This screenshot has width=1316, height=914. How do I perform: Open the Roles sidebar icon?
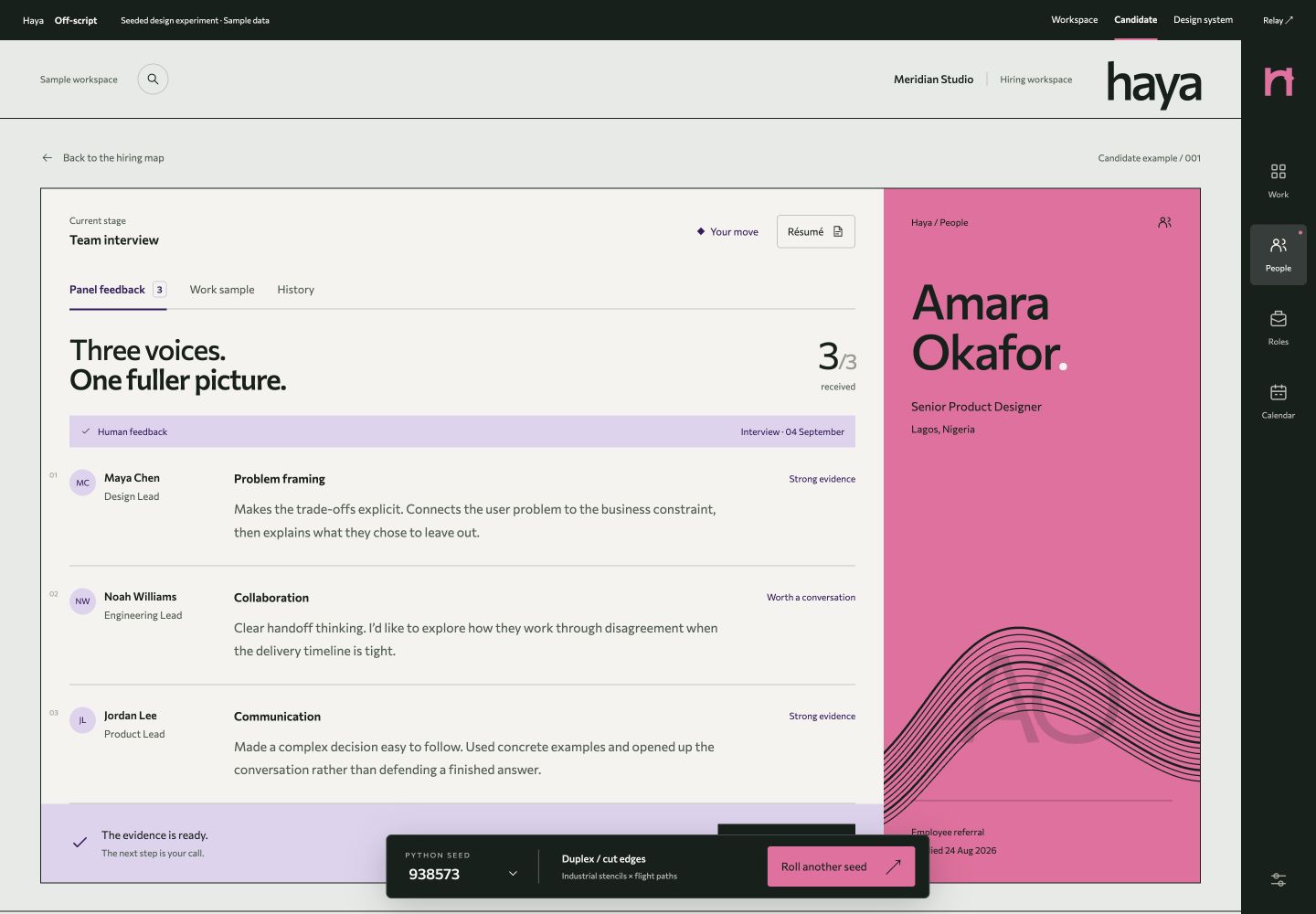coord(1278,328)
